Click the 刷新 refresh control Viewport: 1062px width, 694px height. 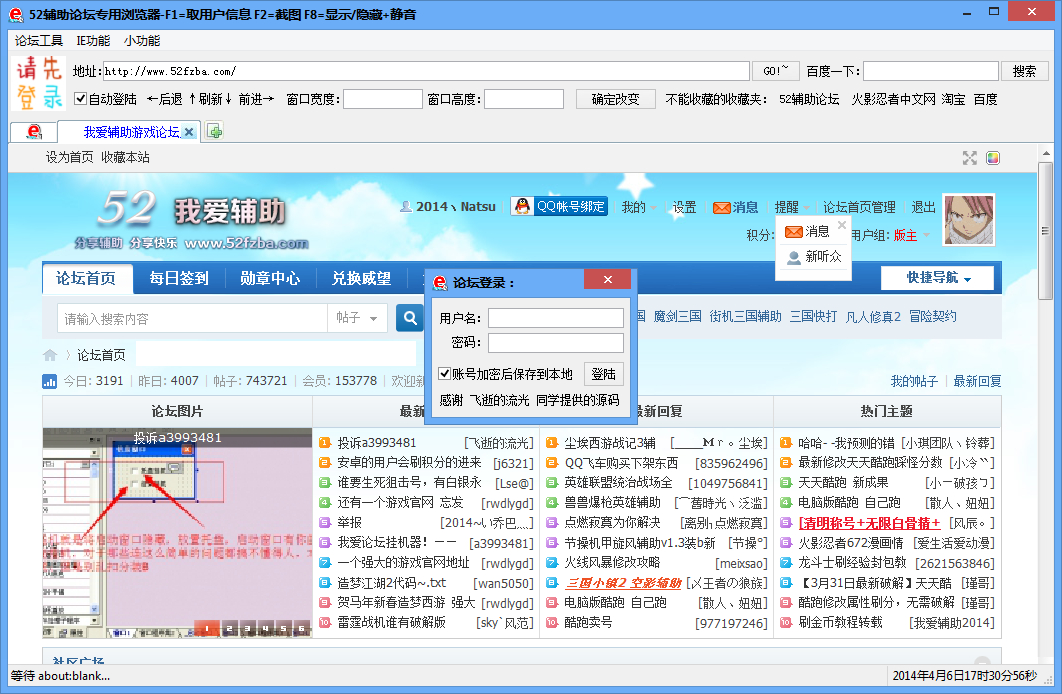click(x=210, y=99)
